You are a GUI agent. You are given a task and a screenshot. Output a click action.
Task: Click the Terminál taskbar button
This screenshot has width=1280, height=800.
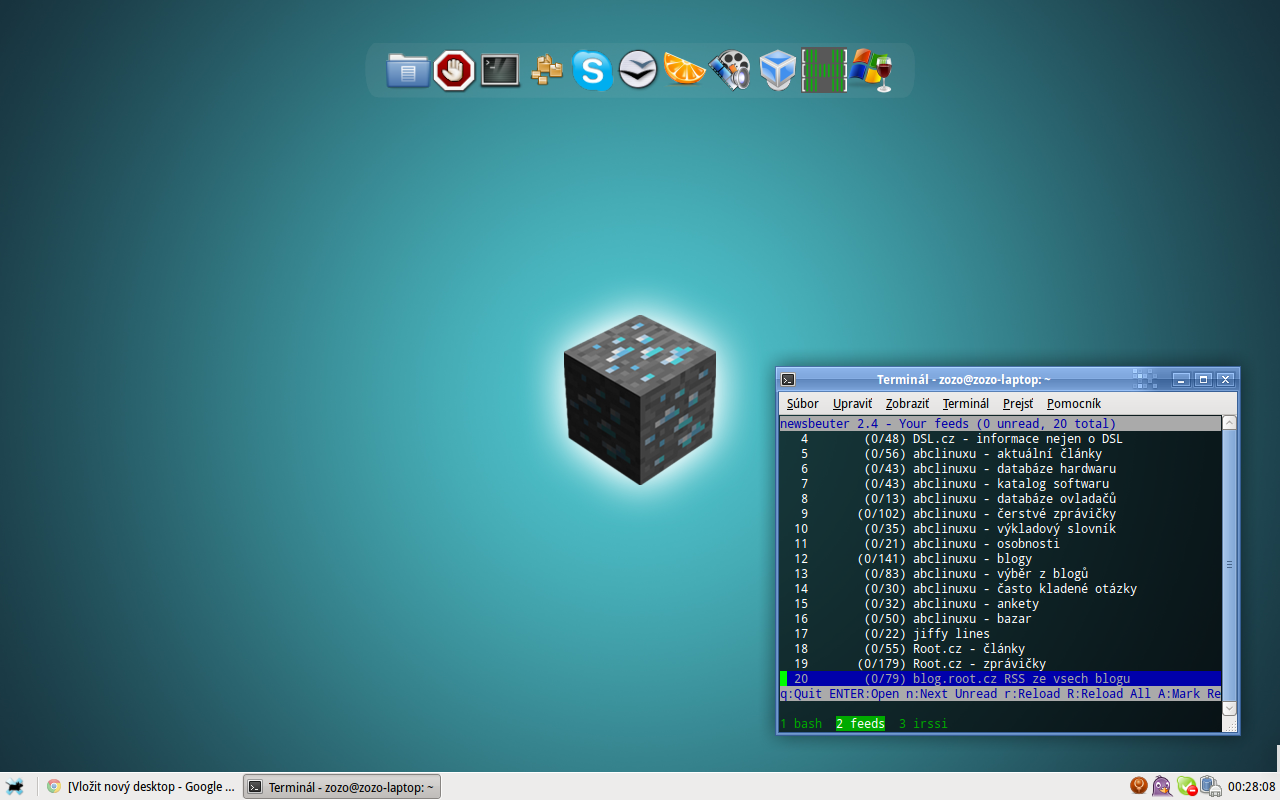tap(342, 787)
